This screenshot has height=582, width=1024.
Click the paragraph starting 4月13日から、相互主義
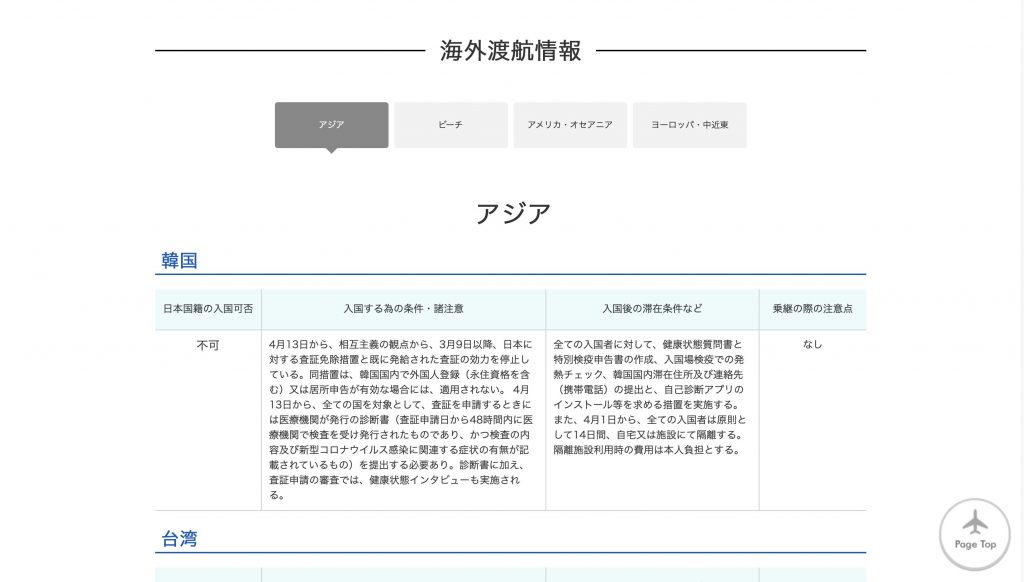click(401, 419)
